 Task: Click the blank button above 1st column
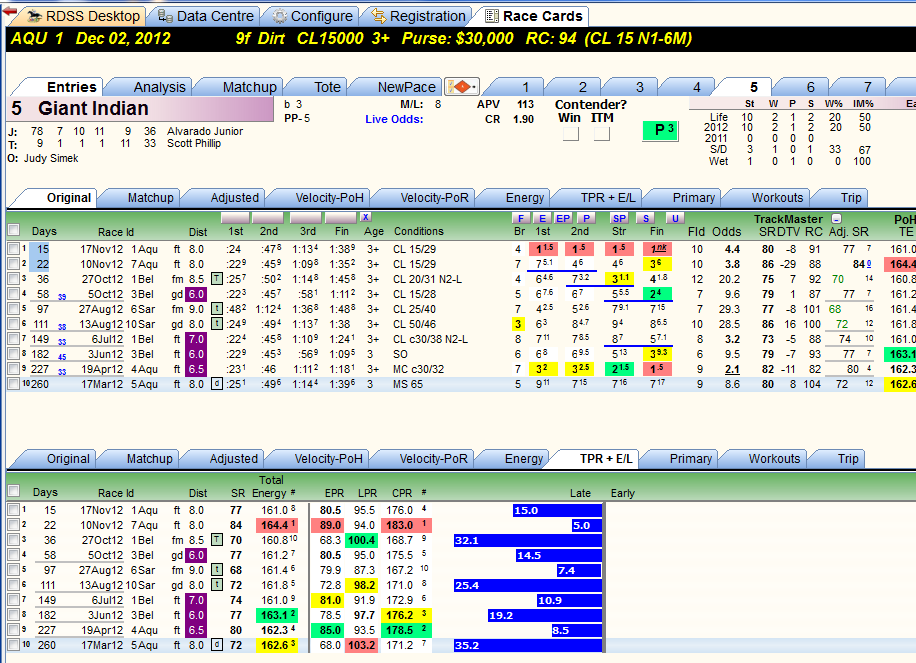pyautogui.click(x=235, y=218)
